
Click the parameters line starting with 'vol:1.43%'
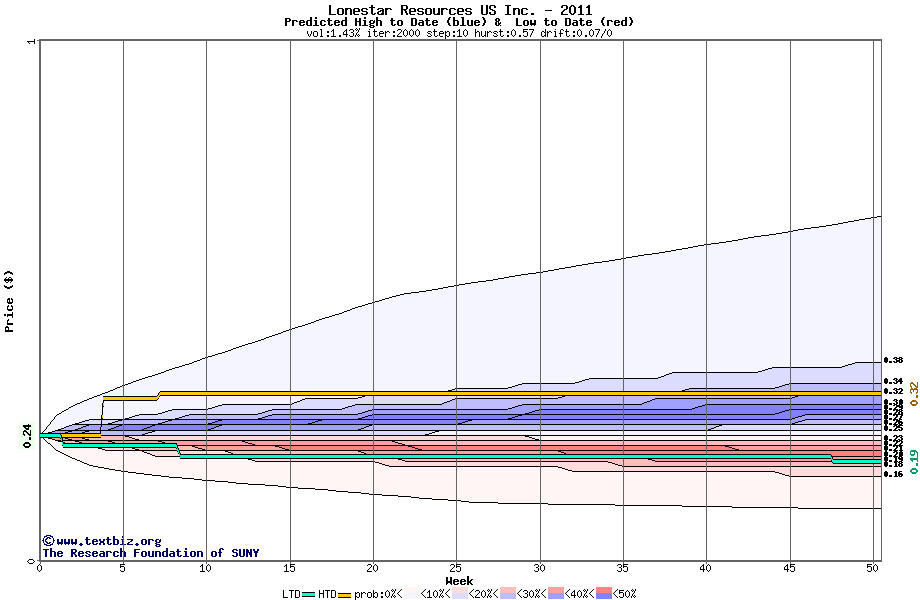pos(459,33)
